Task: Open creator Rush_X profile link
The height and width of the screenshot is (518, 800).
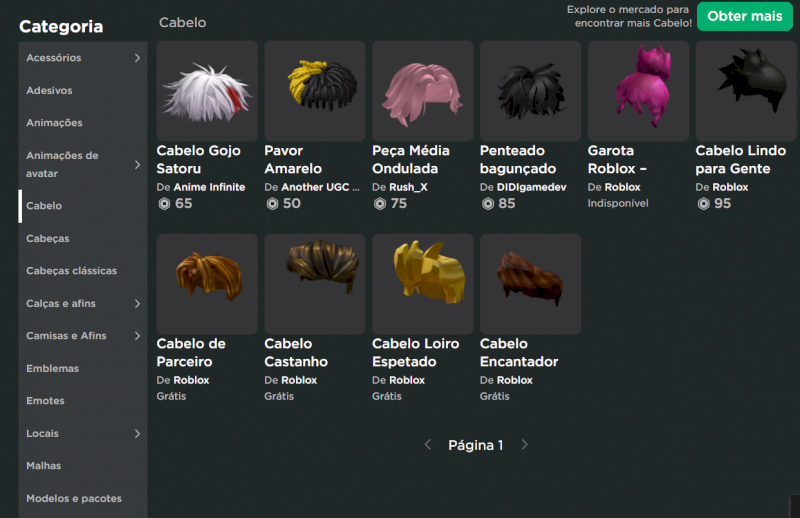Action: [x=408, y=187]
